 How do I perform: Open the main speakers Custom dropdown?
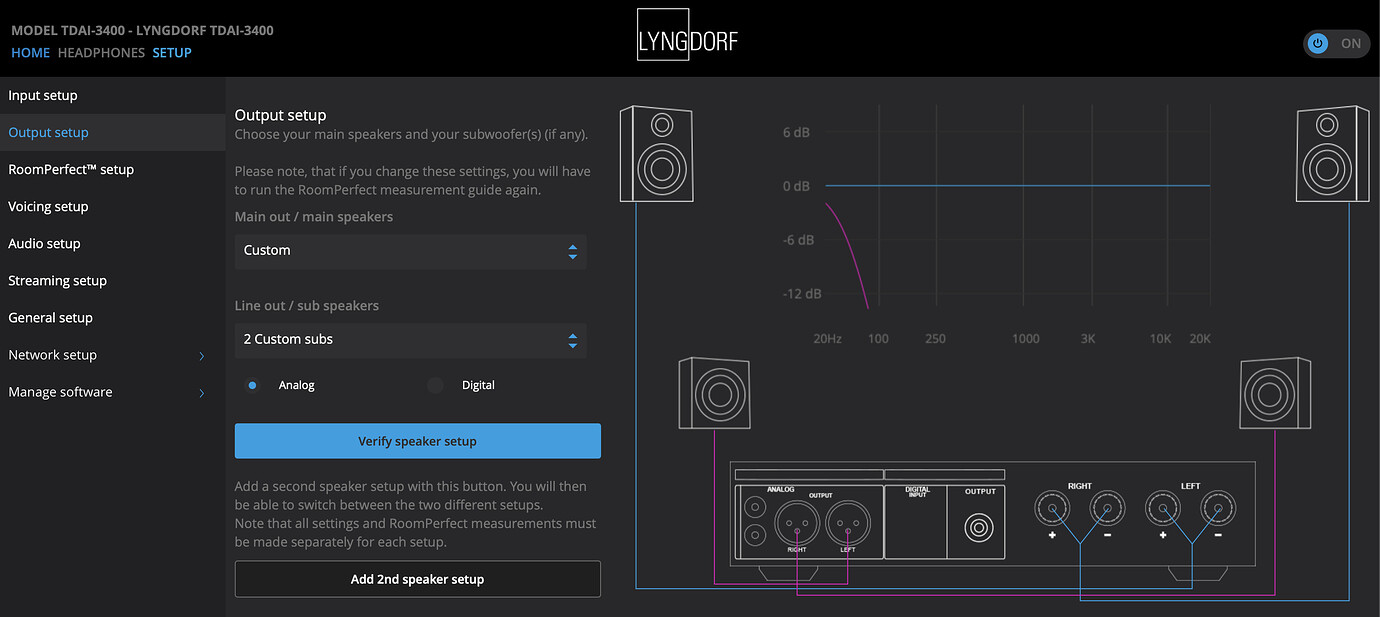point(410,251)
